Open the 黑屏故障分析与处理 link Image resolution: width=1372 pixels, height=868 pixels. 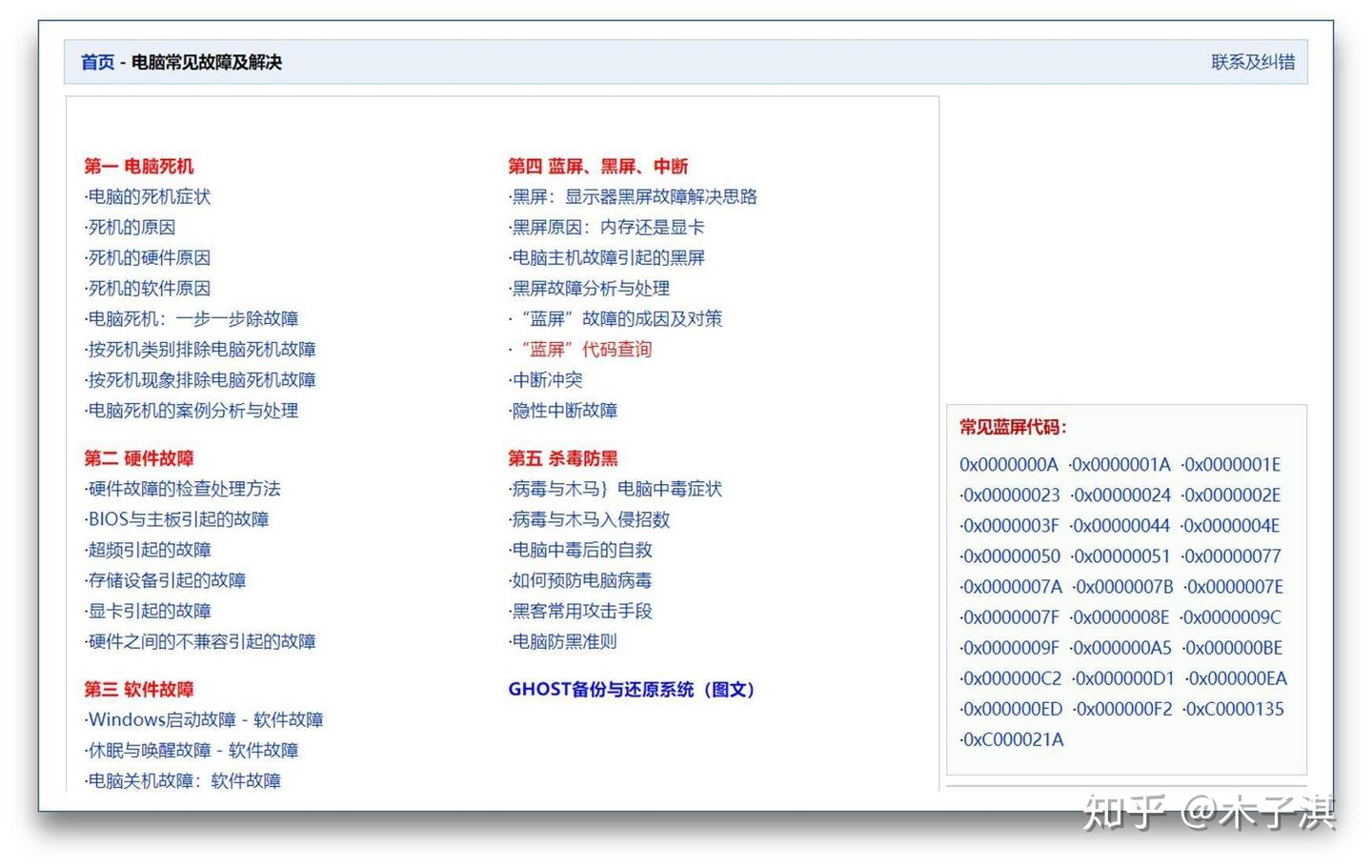click(591, 288)
